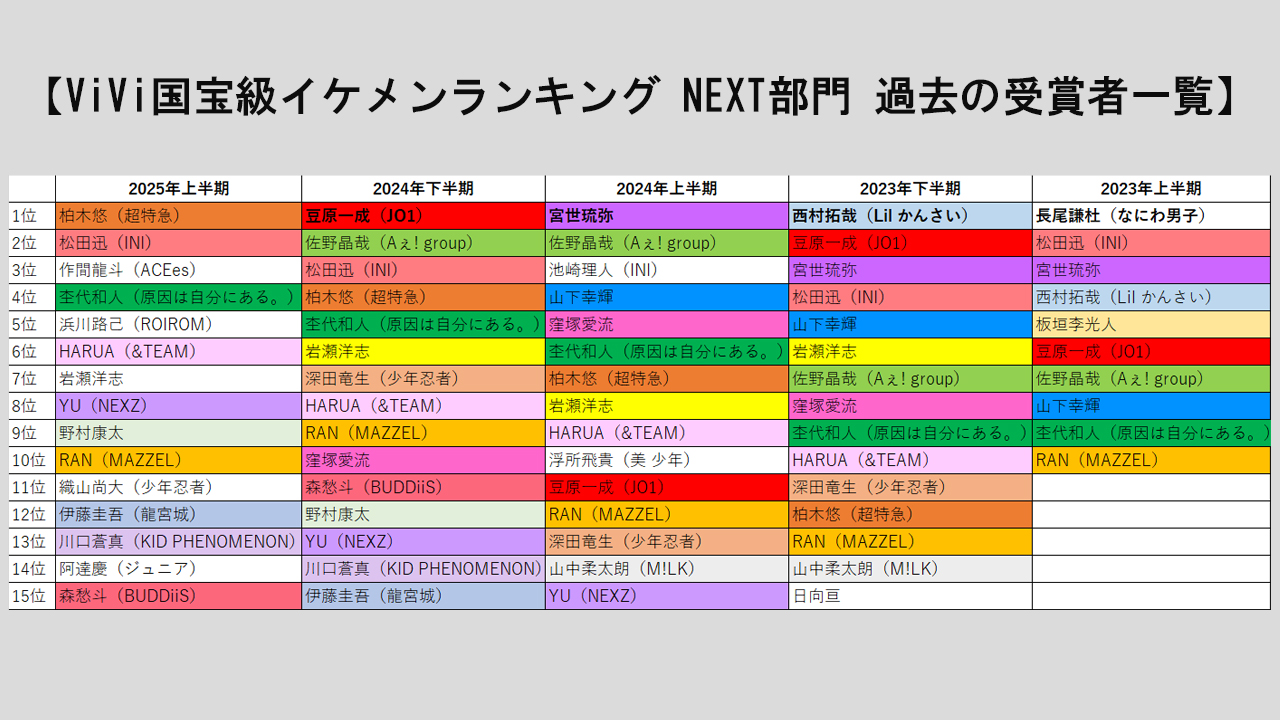1280x720 pixels.
Task: Click 松田迅（INI）in 2023年上半期 column
Action: [x=1151, y=243]
